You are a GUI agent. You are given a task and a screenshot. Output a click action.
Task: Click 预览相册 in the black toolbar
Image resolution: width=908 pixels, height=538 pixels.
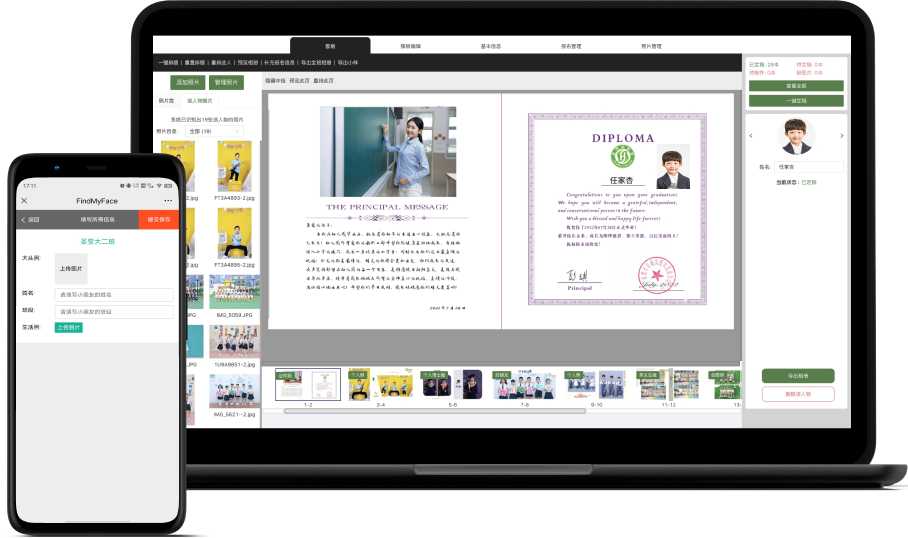pyautogui.click(x=248, y=63)
